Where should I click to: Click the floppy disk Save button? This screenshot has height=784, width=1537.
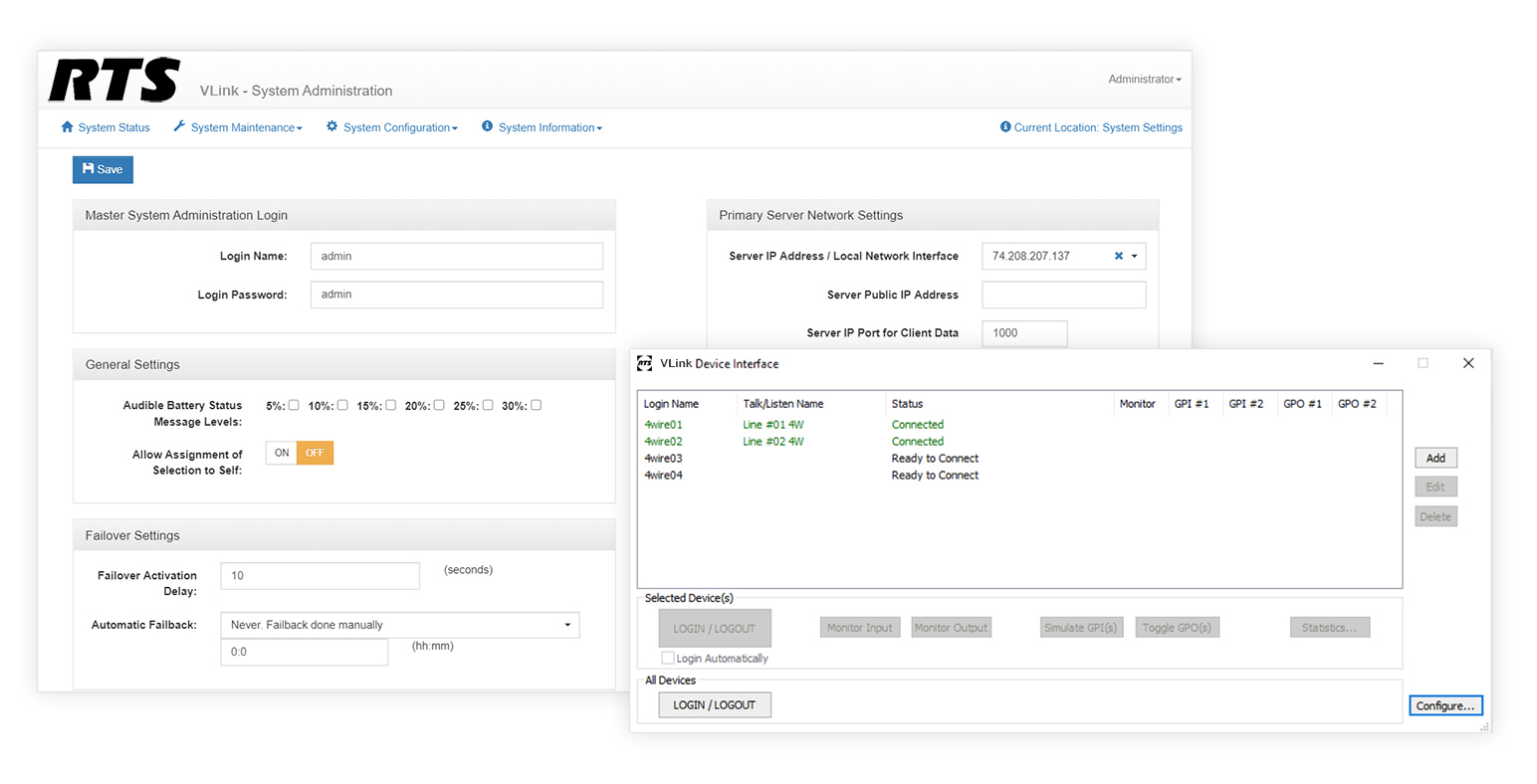[103, 169]
